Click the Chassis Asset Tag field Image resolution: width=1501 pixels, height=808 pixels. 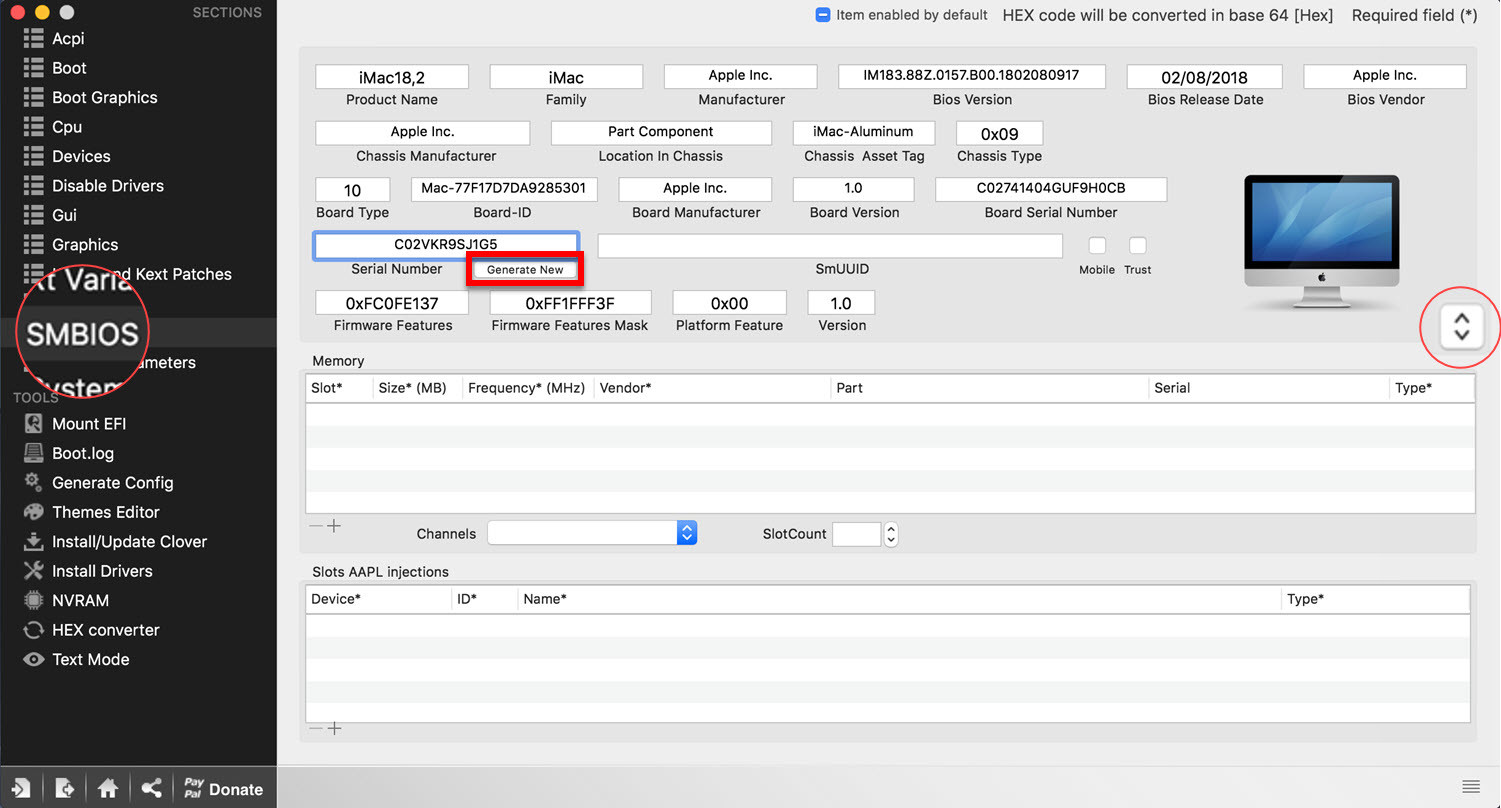pos(864,133)
